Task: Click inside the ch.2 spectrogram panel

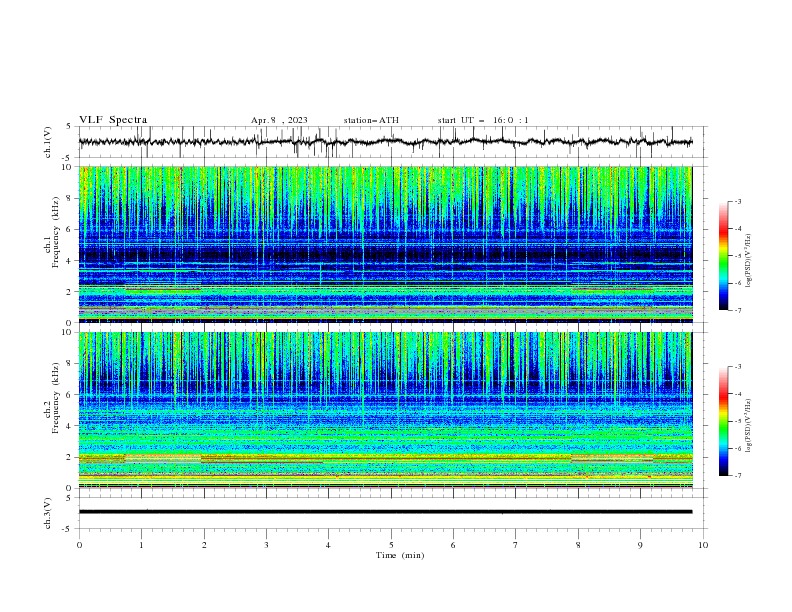Action: 385,410
